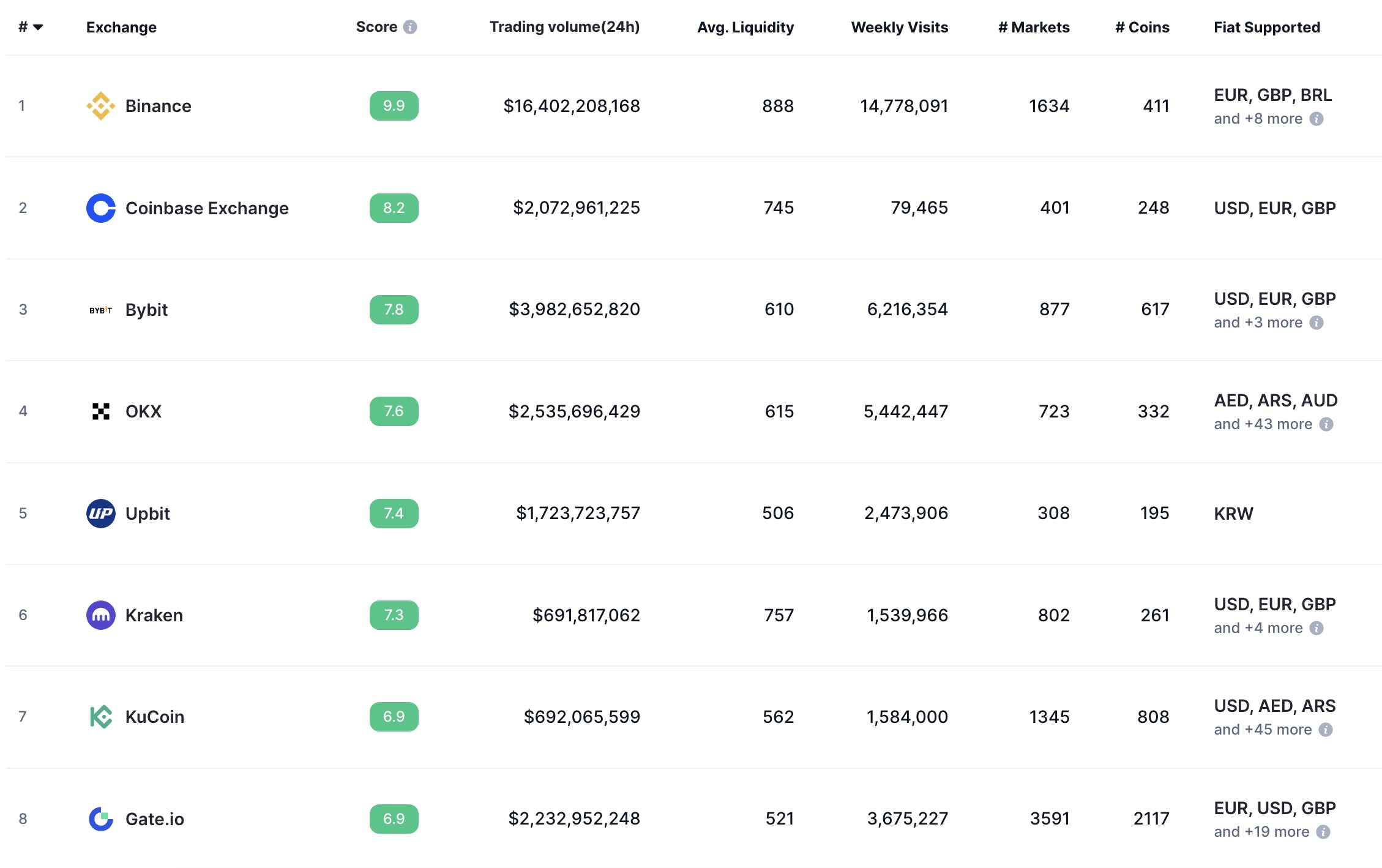Click the Kraken logo icon
Viewport: 1382px width, 868px height.
(x=100, y=615)
